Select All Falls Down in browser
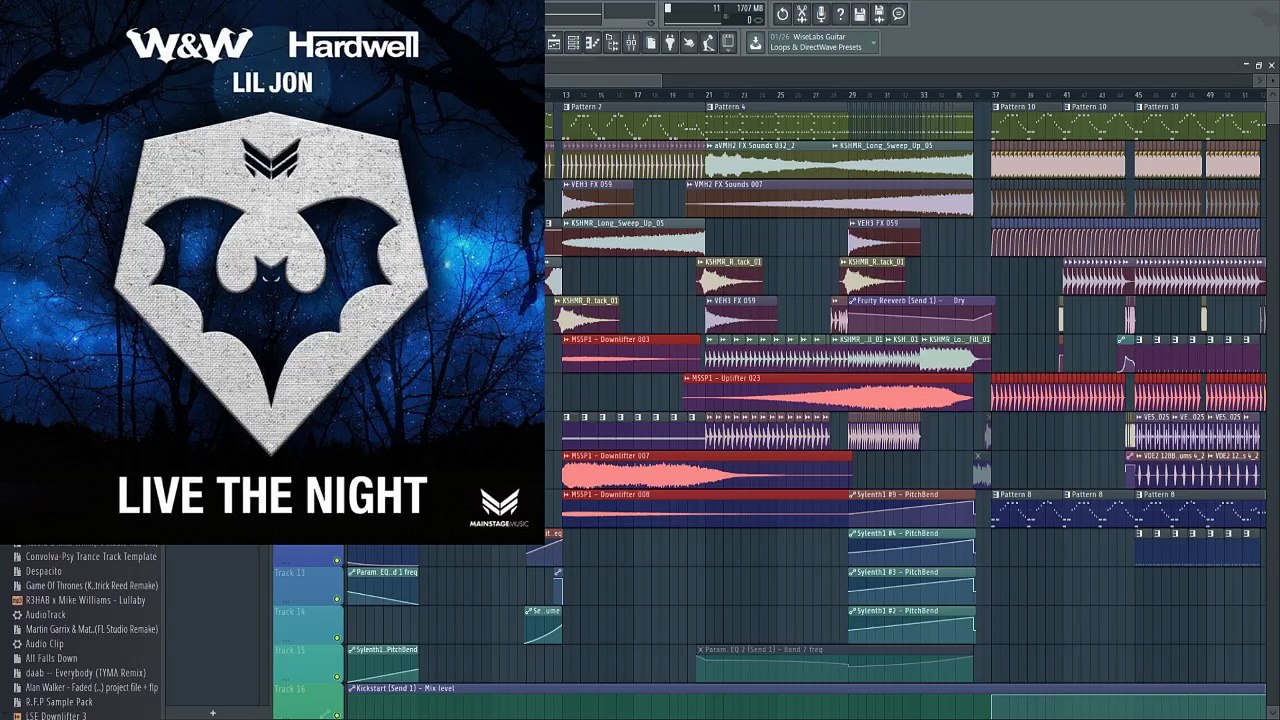1280x720 pixels. click(x=51, y=658)
